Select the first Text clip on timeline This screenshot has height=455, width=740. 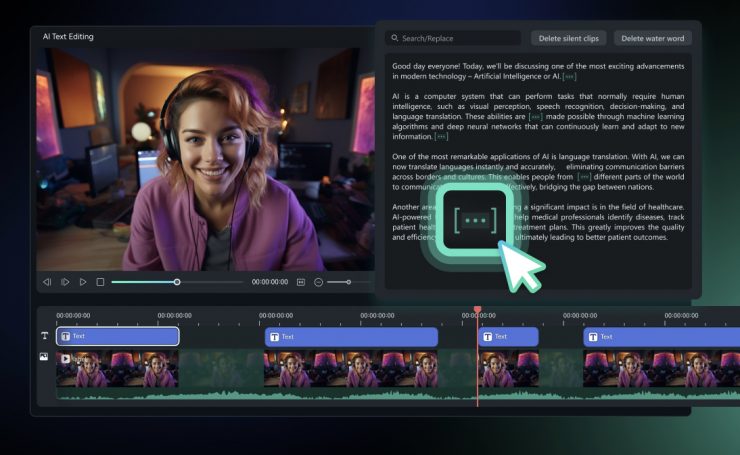[118, 337]
